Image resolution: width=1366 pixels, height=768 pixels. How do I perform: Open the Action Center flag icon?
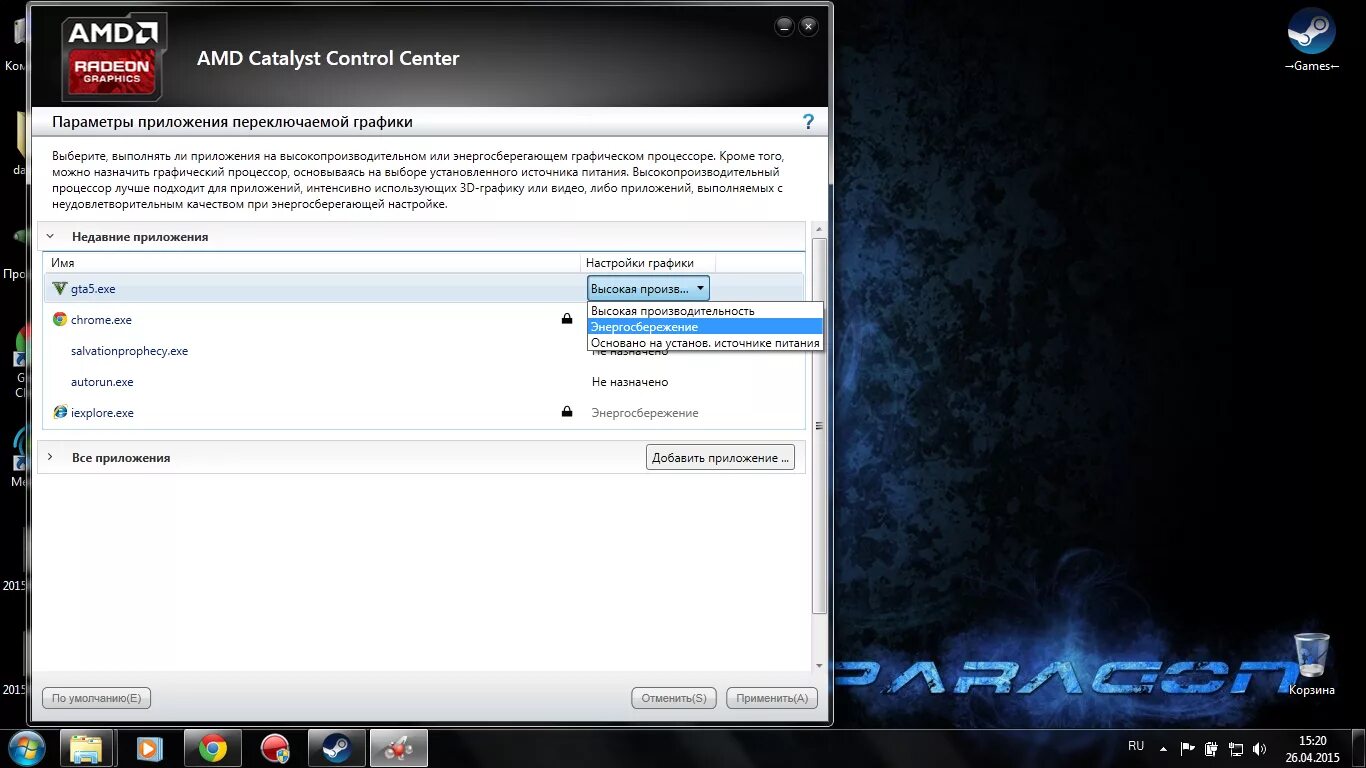pyautogui.click(x=1188, y=748)
